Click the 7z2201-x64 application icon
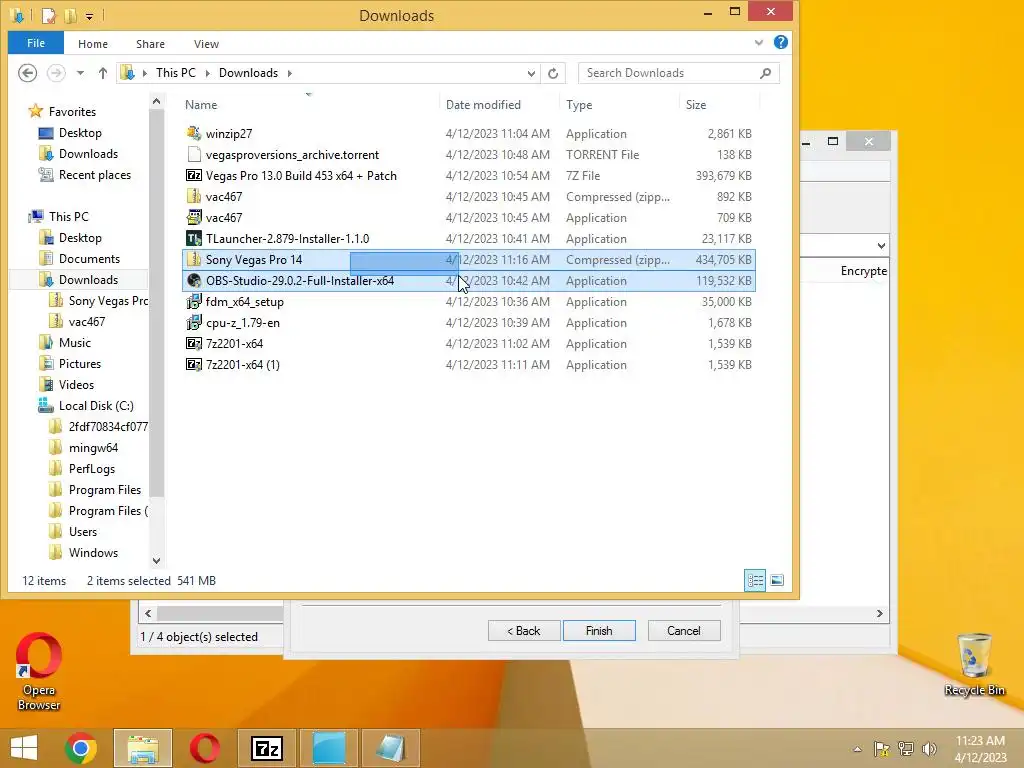 coord(194,344)
